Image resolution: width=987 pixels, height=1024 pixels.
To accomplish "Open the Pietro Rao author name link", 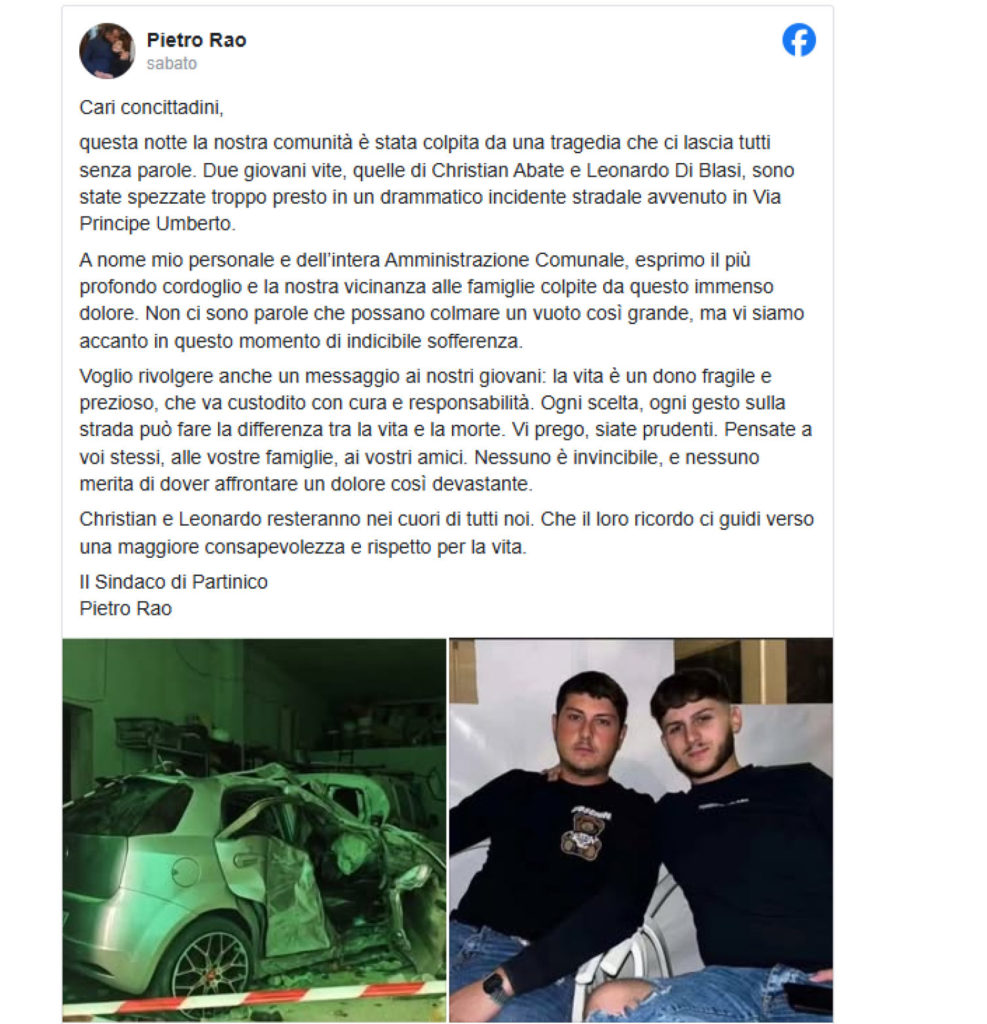I will (x=196, y=40).
